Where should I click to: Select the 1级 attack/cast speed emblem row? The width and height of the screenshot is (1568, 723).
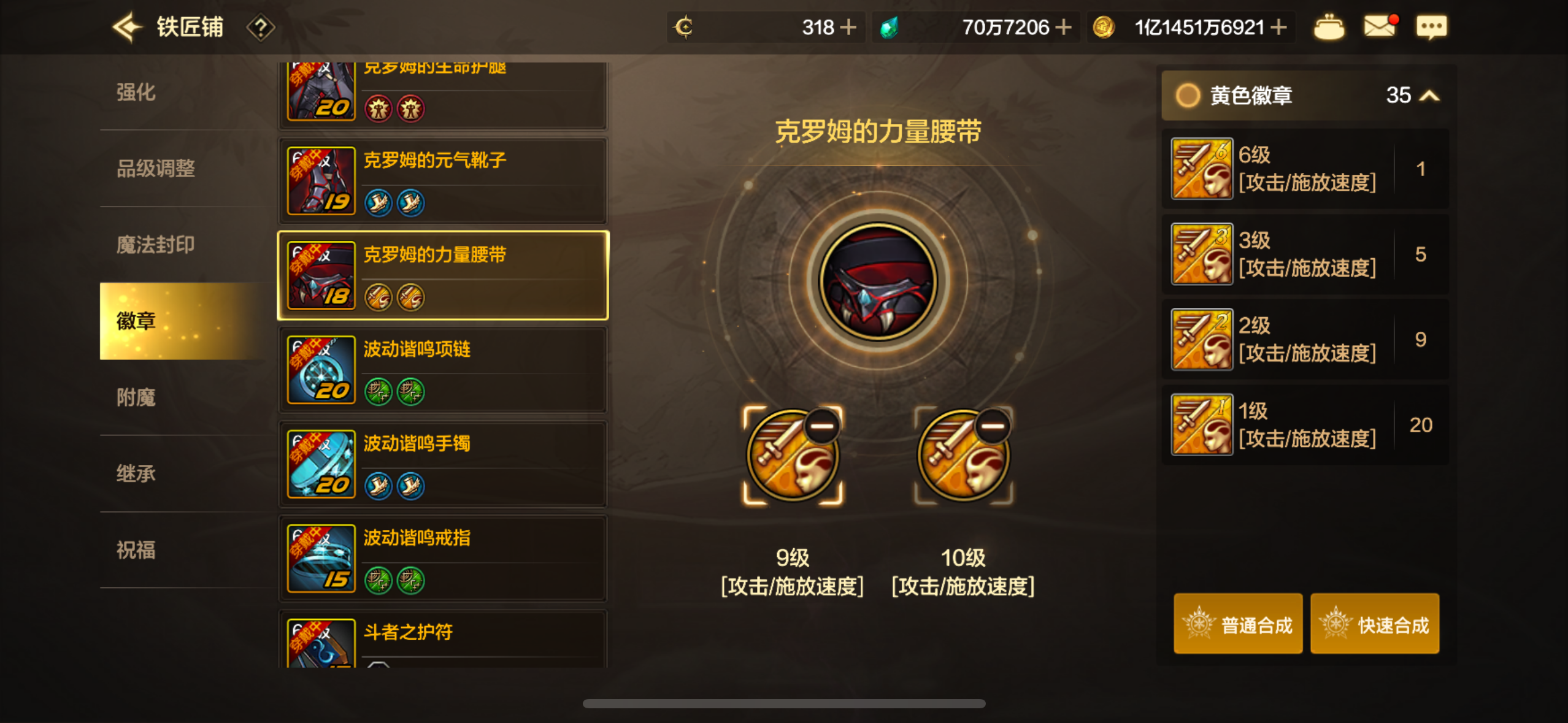(x=1305, y=425)
